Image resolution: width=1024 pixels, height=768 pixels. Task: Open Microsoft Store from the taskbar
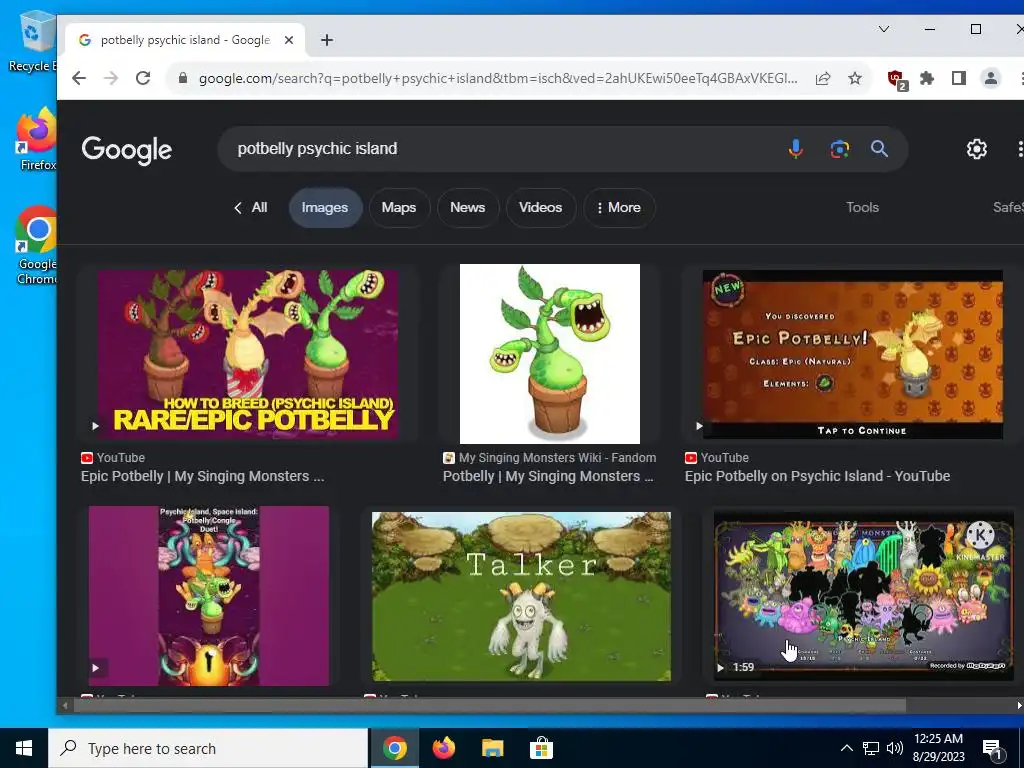coord(541,748)
